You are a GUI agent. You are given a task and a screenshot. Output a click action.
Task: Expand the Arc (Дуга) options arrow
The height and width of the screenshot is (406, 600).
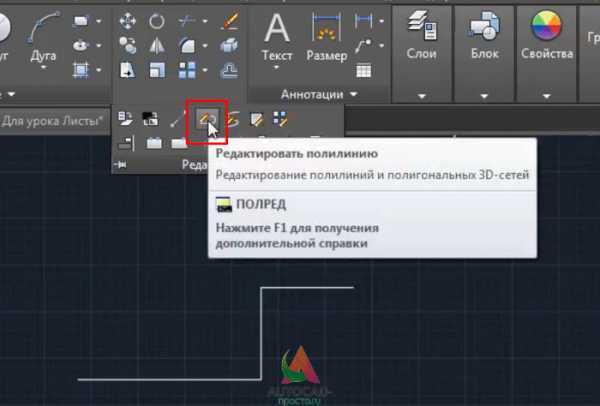click(43, 68)
